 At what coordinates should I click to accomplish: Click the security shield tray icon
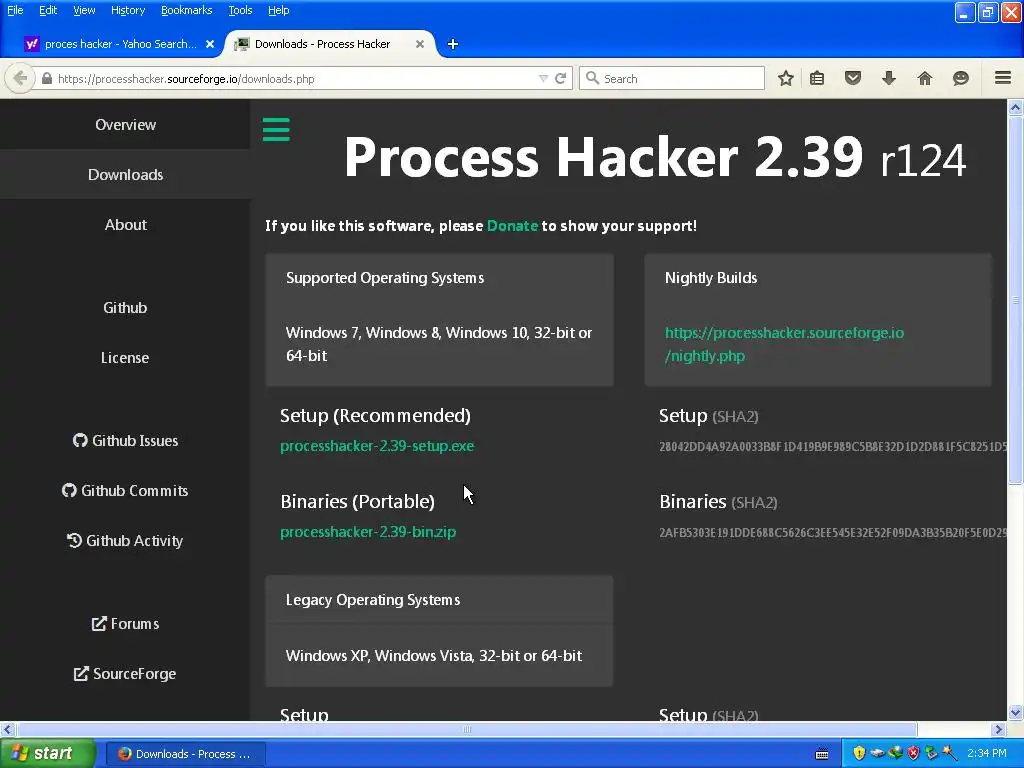pos(859,753)
